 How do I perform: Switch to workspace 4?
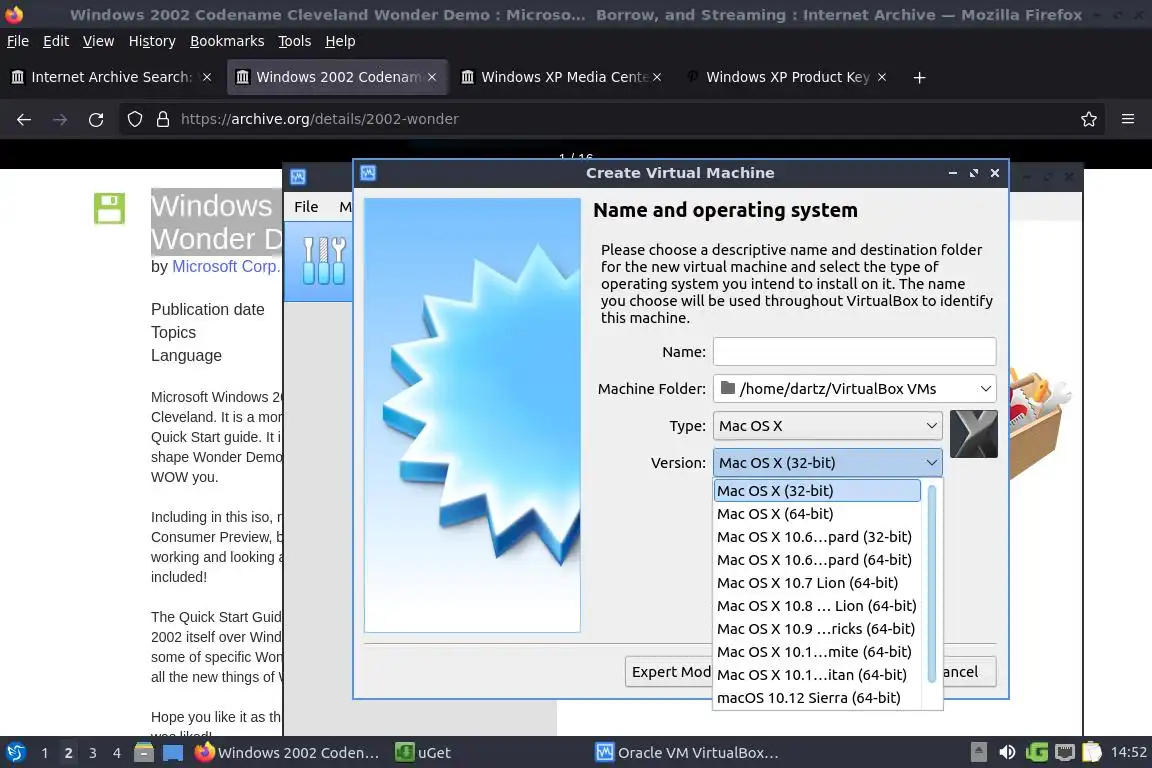(x=117, y=753)
